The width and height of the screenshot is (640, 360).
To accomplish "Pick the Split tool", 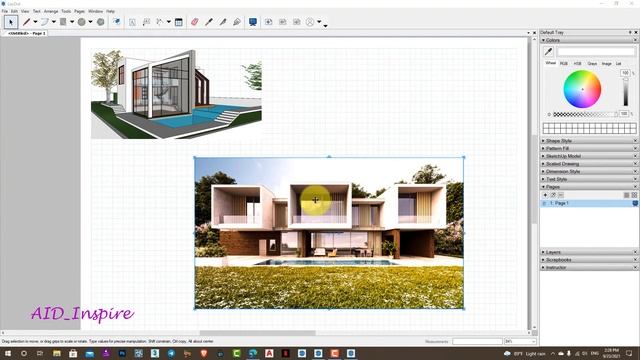I will (223, 22).
